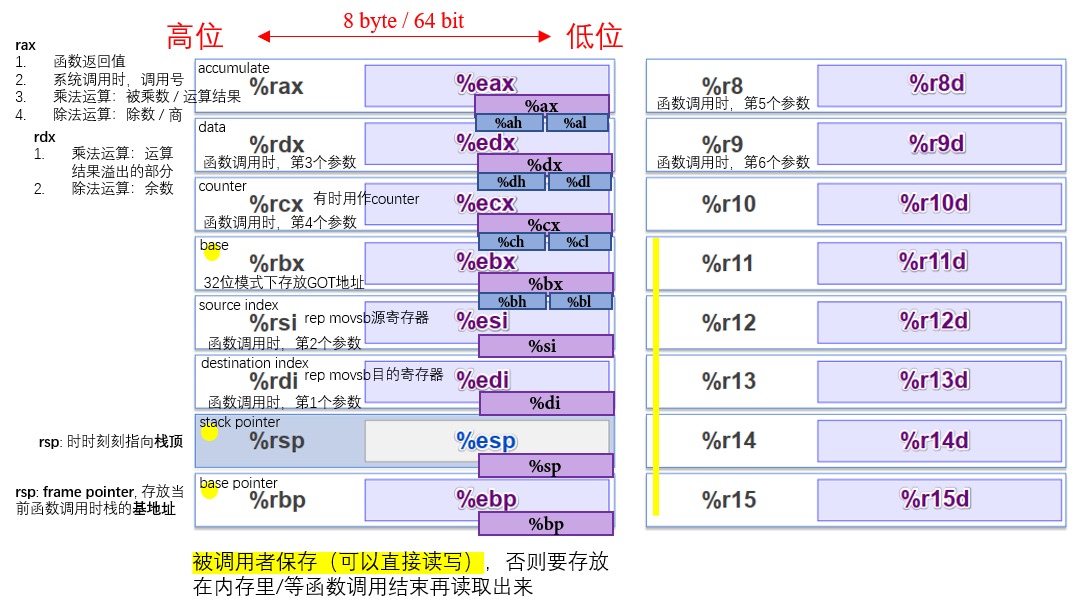
Task: Click the 'rdx' heading on left notes
Action: [45, 137]
